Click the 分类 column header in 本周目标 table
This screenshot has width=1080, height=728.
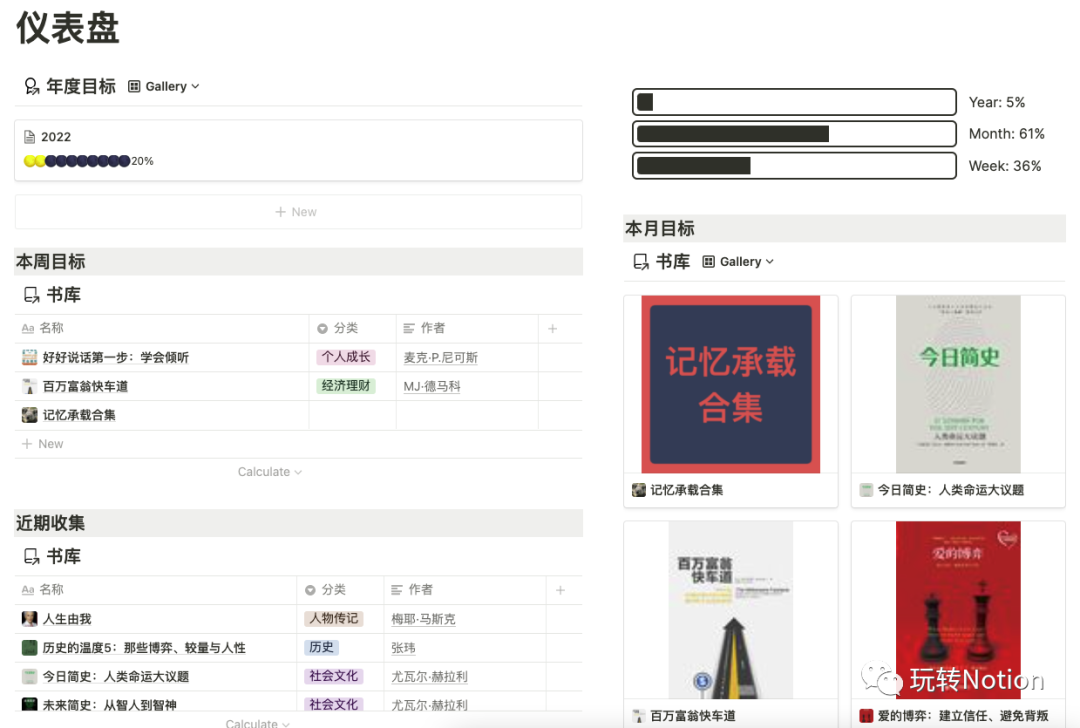click(345, 328)
